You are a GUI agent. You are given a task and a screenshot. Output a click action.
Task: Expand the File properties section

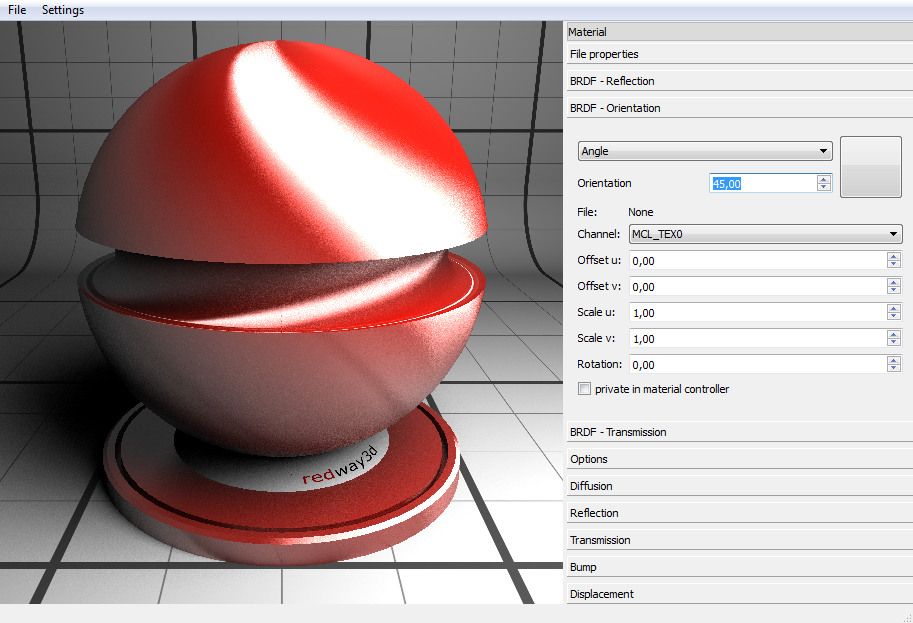coord(604,54)
